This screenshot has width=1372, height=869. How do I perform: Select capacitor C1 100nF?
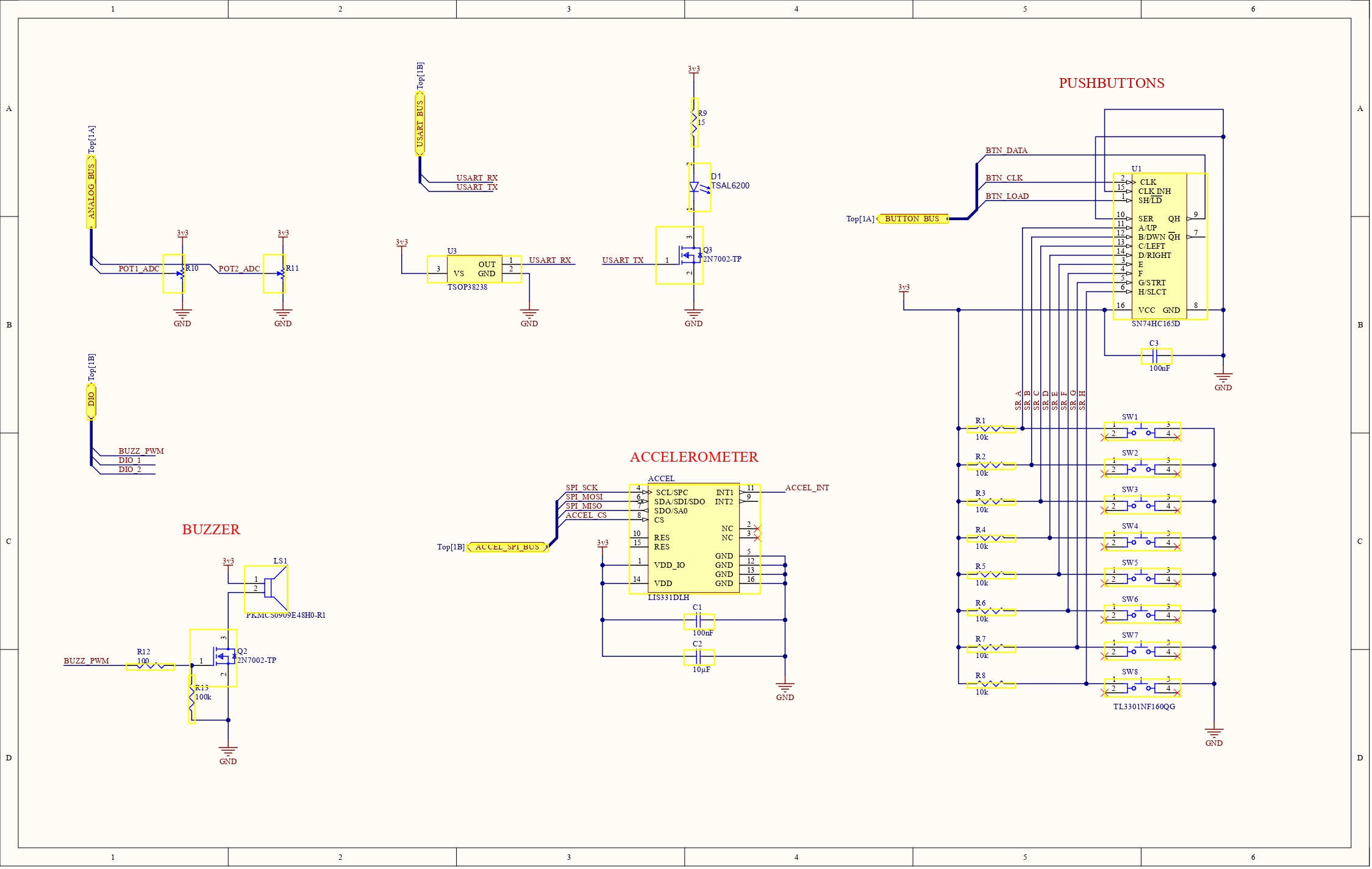coord(699,621)
